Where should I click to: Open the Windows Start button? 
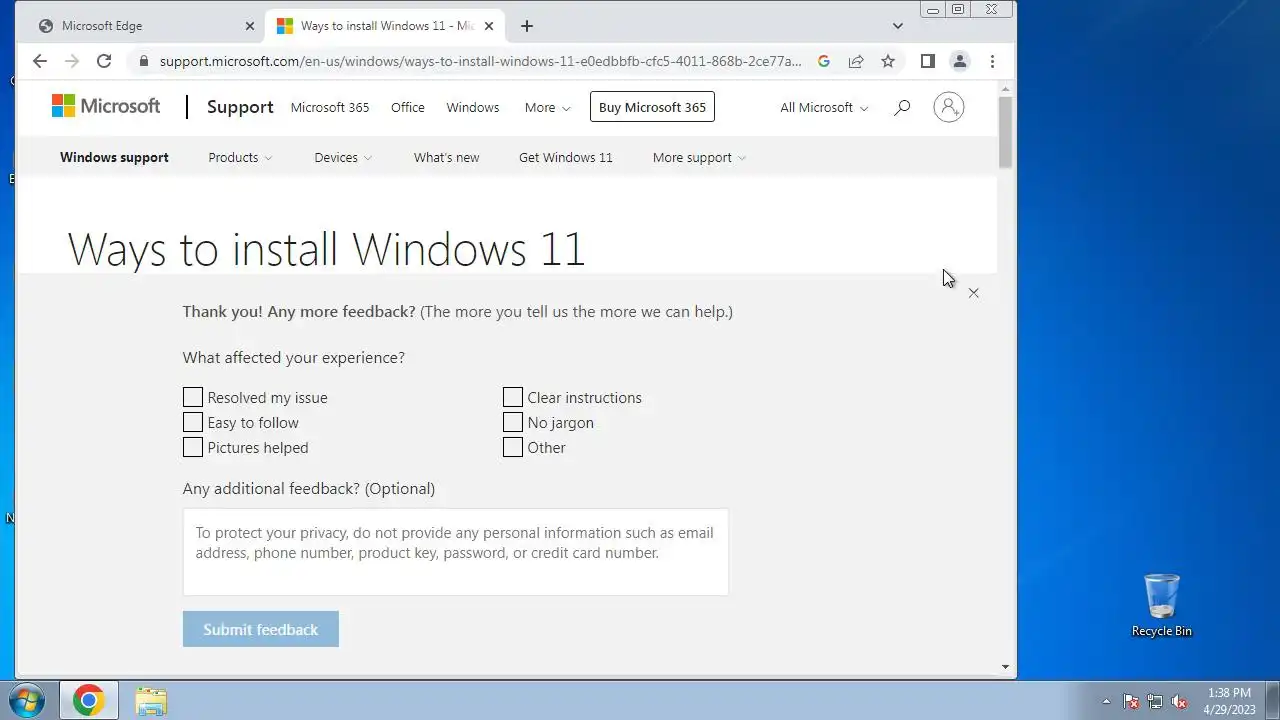tap(27, 700)
